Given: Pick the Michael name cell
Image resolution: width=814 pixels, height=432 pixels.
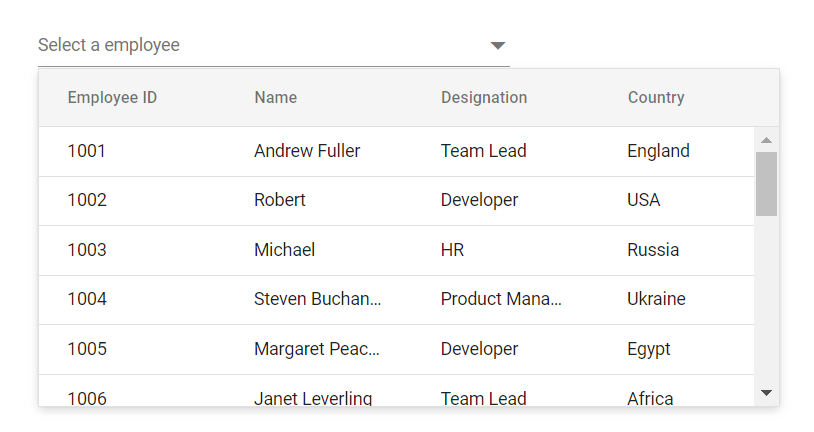Looking at the screenshot, I should pos(284,250).
